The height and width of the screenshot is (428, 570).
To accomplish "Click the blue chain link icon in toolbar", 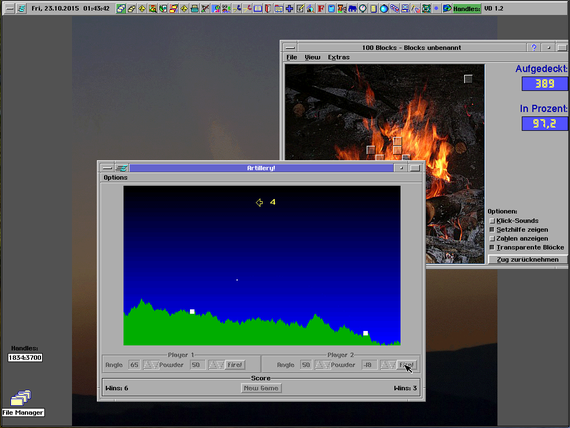I will 394,8.
